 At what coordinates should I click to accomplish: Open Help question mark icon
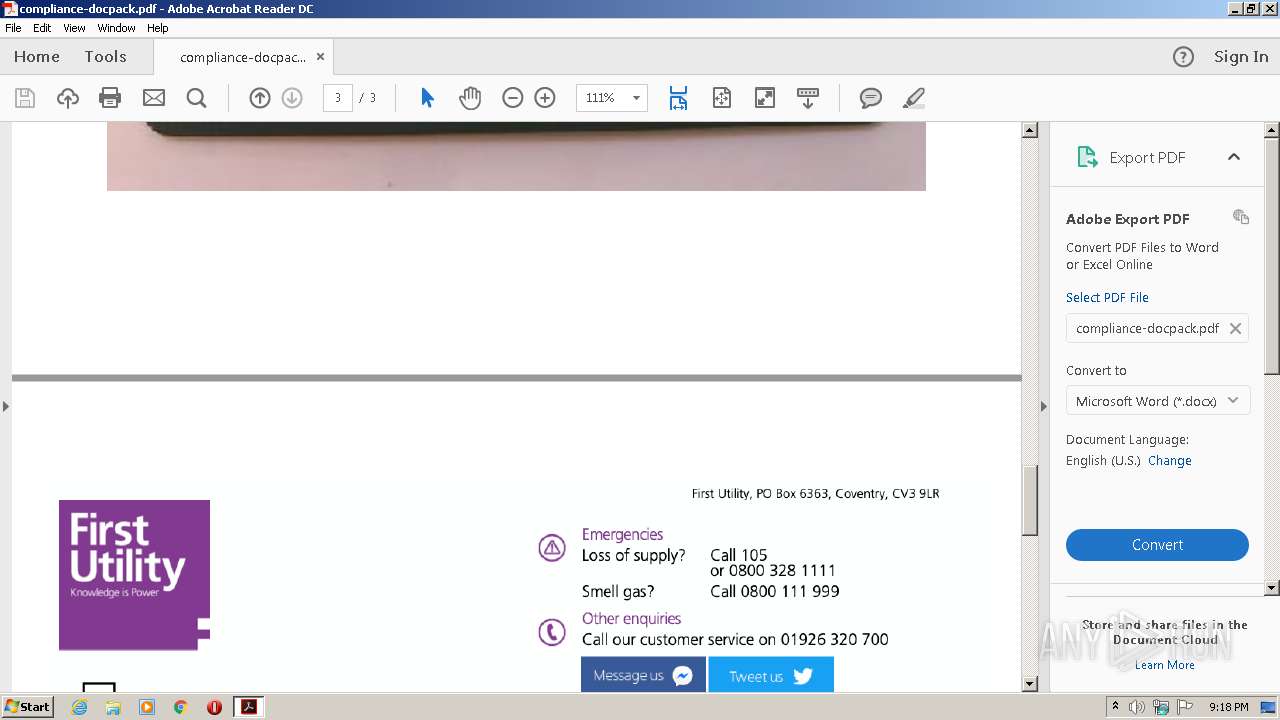coord(1183,57)
